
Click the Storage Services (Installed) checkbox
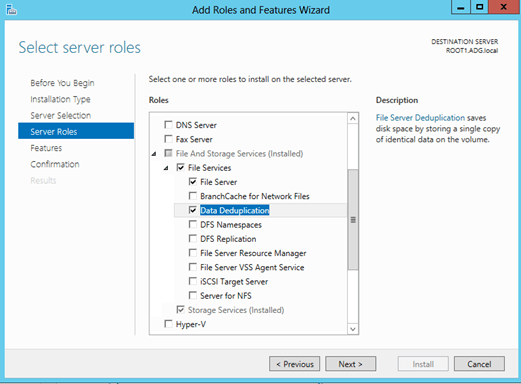pos(180,310)
